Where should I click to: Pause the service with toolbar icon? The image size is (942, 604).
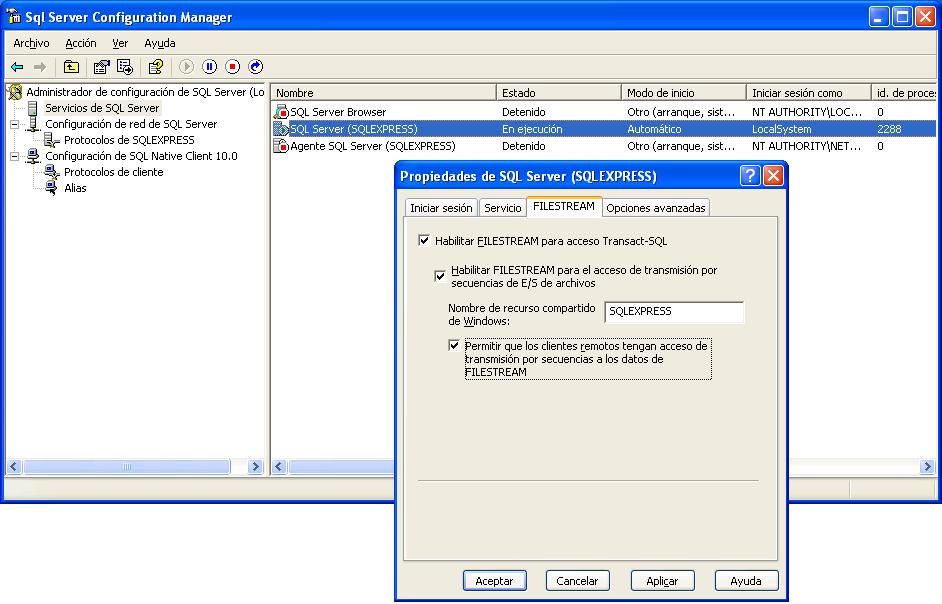click(x=210, y=67)
